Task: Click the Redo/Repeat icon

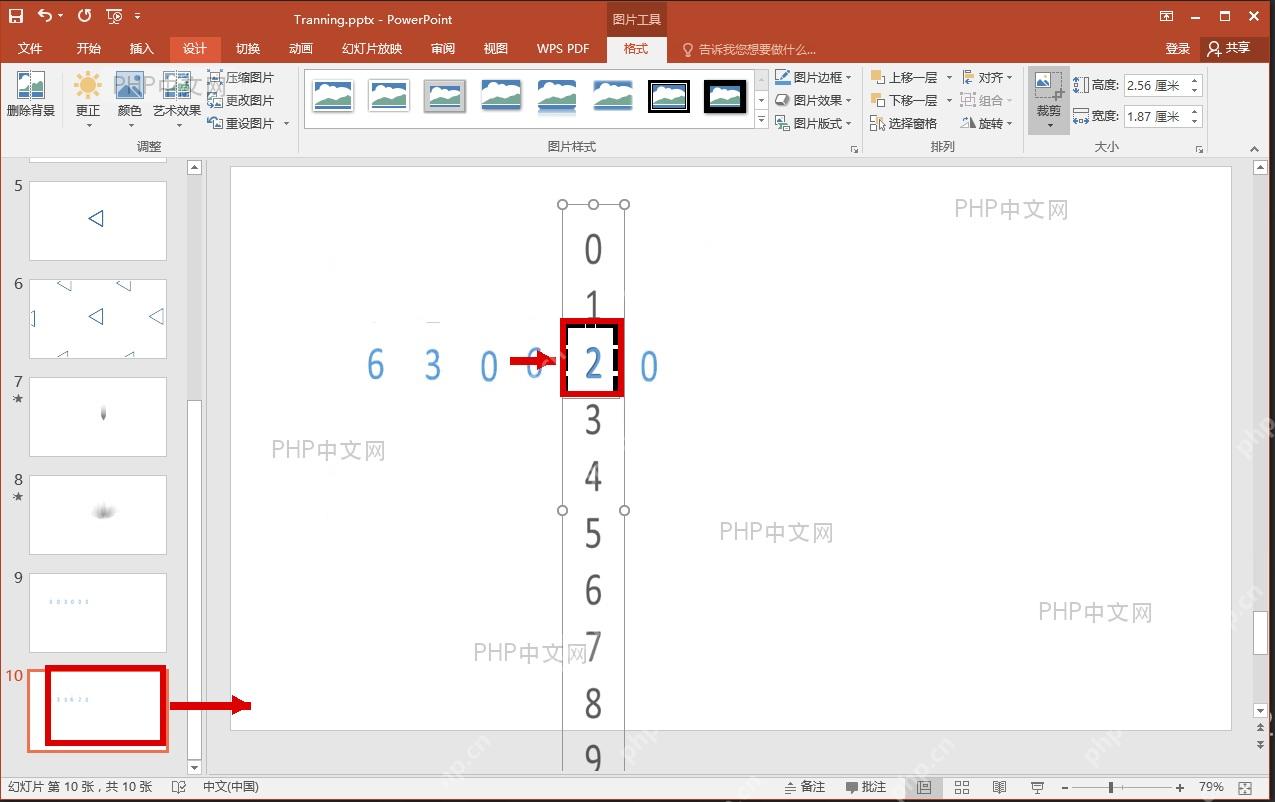Action: 84,16
